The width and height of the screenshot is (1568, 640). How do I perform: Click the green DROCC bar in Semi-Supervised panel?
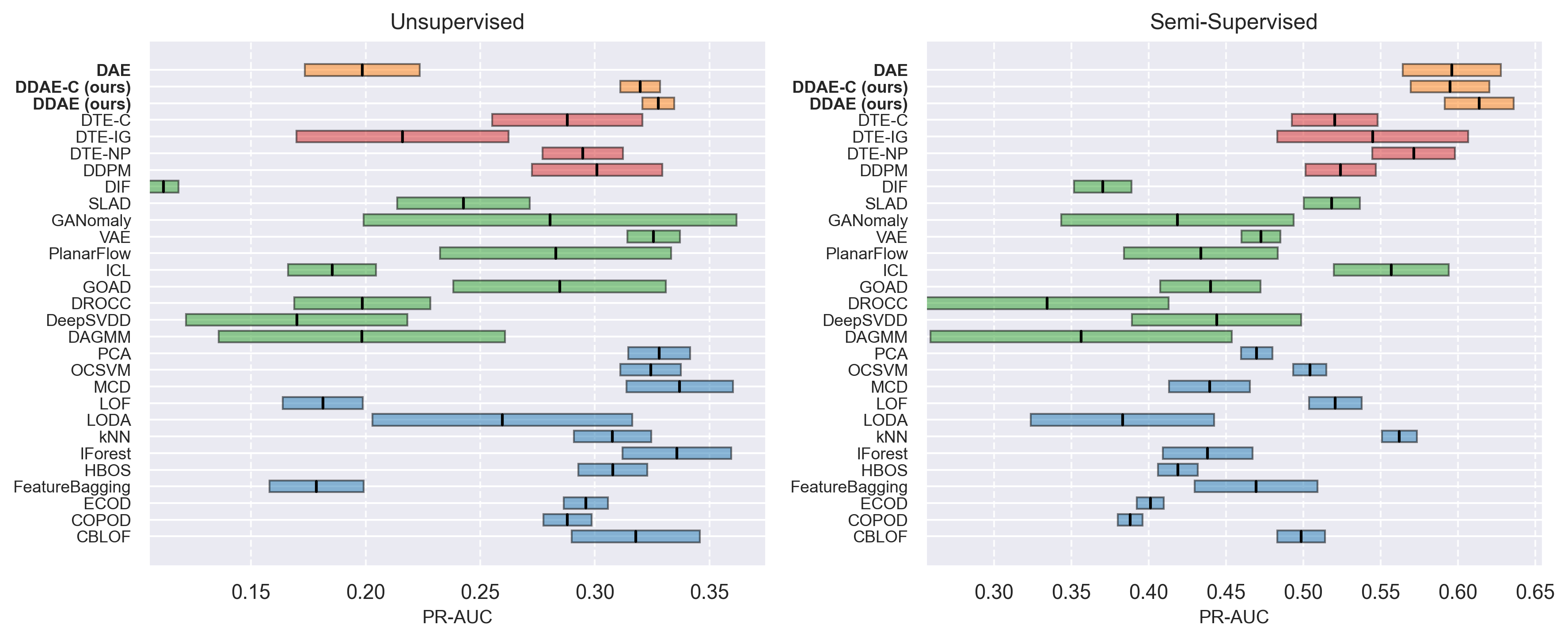[x=1047, y=303]
